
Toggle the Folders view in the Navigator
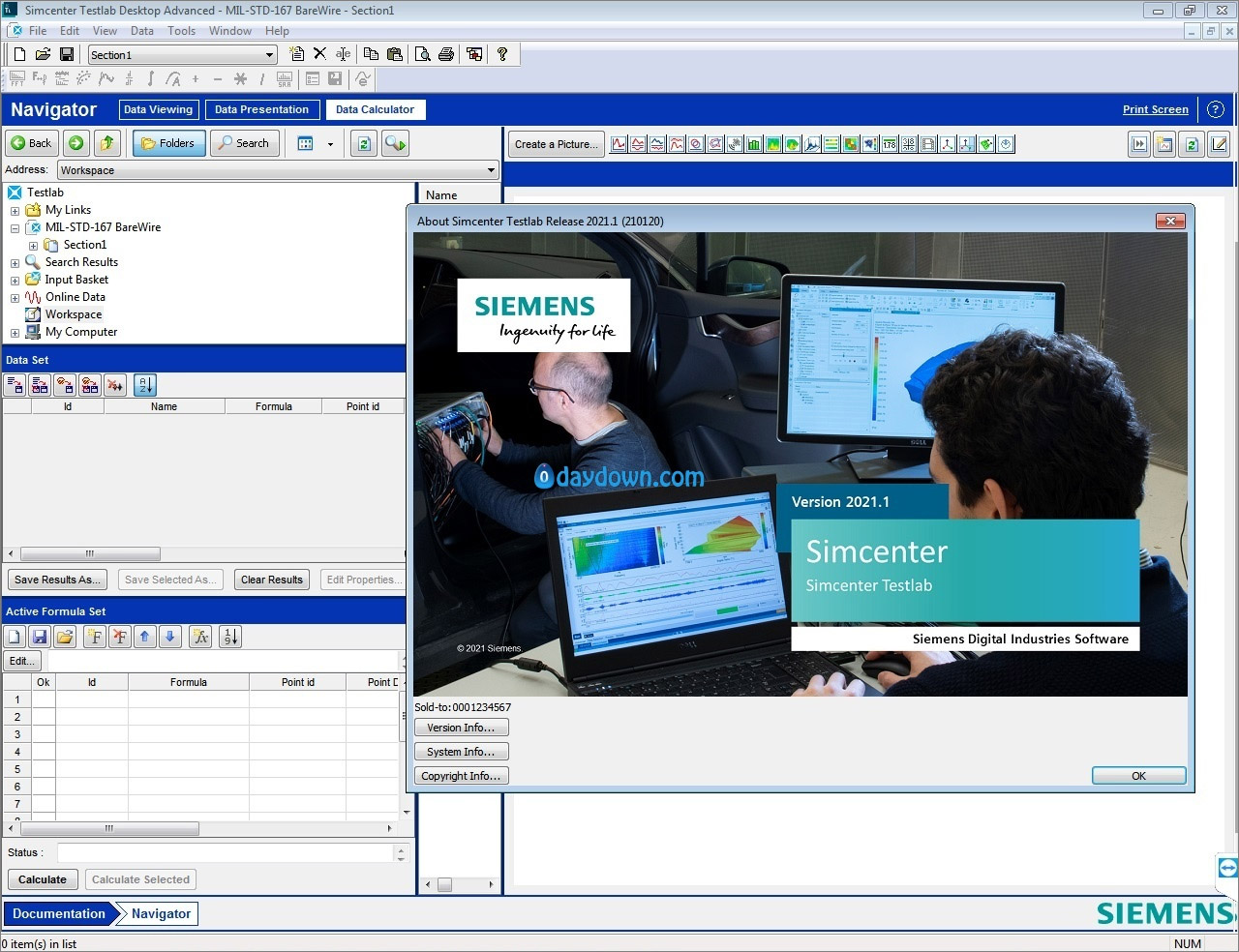click(167, 142)
